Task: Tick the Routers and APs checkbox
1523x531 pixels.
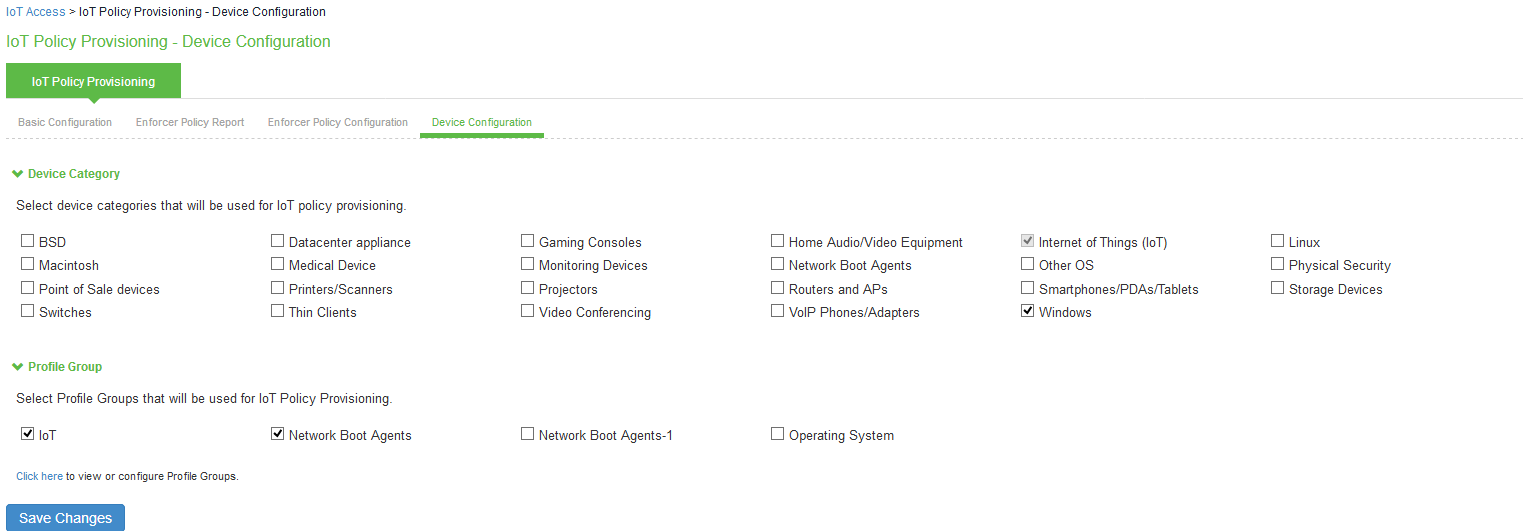Action: pos(777,288)
